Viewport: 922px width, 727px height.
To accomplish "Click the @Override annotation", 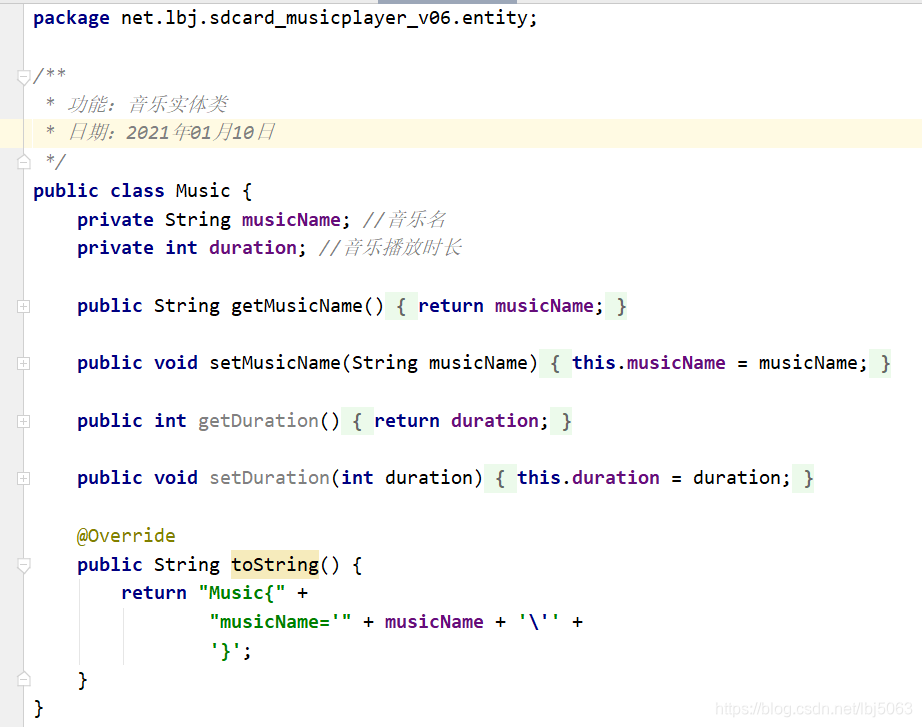I will pos(126,536).
